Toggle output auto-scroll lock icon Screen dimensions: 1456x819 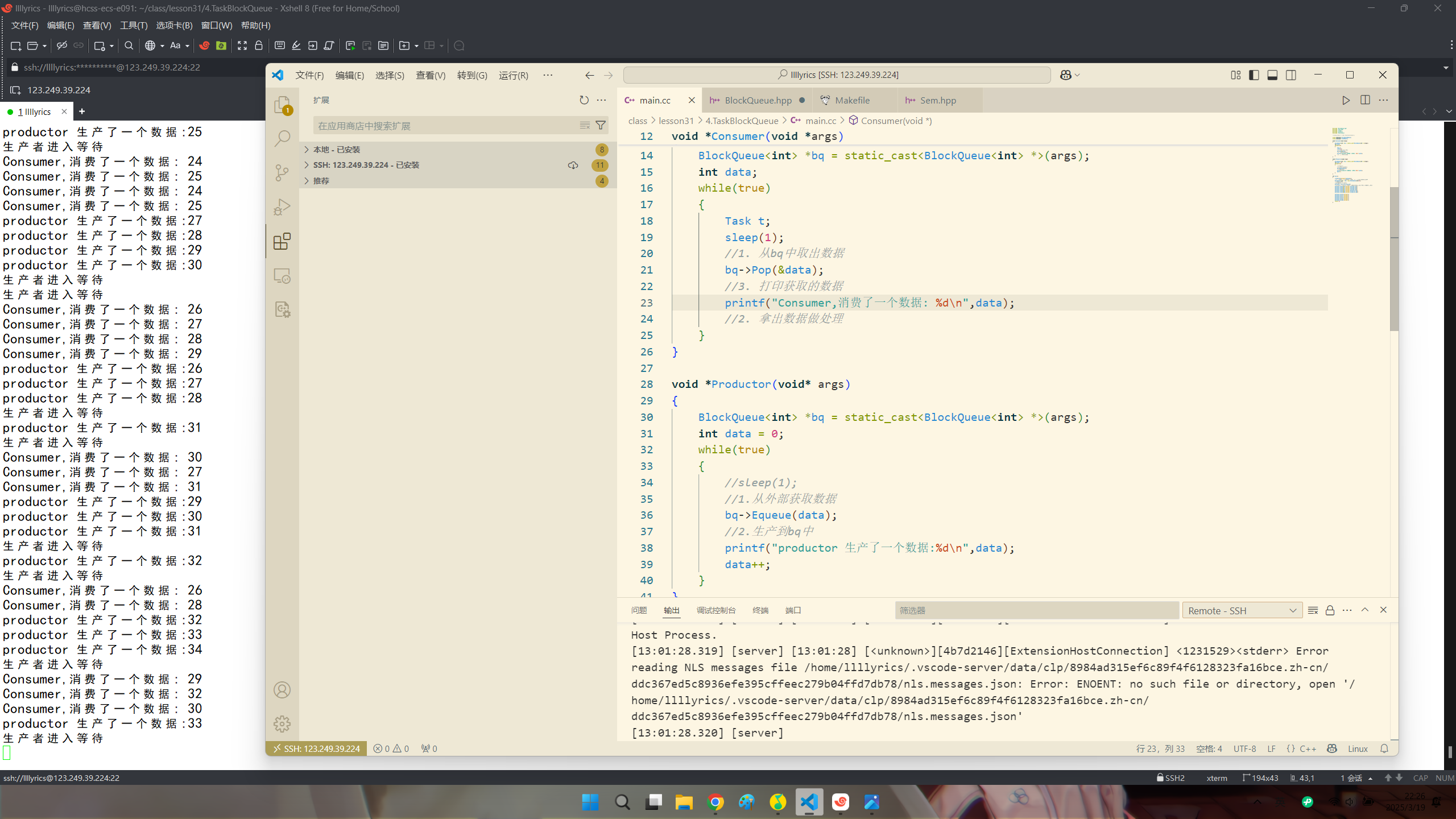pyautogui.click(x=1330, y=610)
